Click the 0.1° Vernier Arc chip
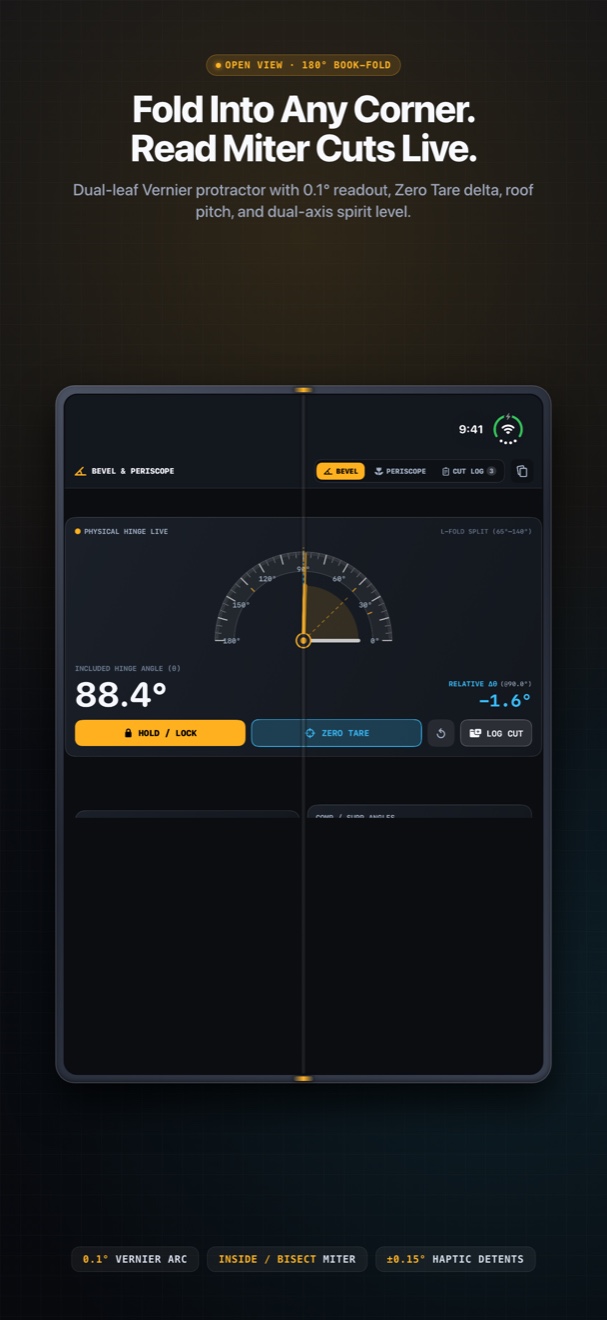The width and height of the screenshot is (607, 1320). click(135, 1259)
